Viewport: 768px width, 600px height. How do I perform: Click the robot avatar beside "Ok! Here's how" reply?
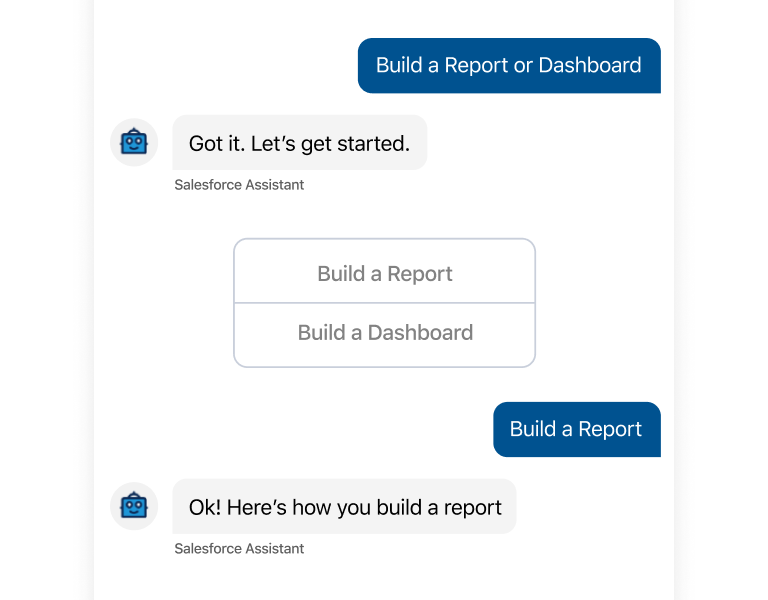134,507
